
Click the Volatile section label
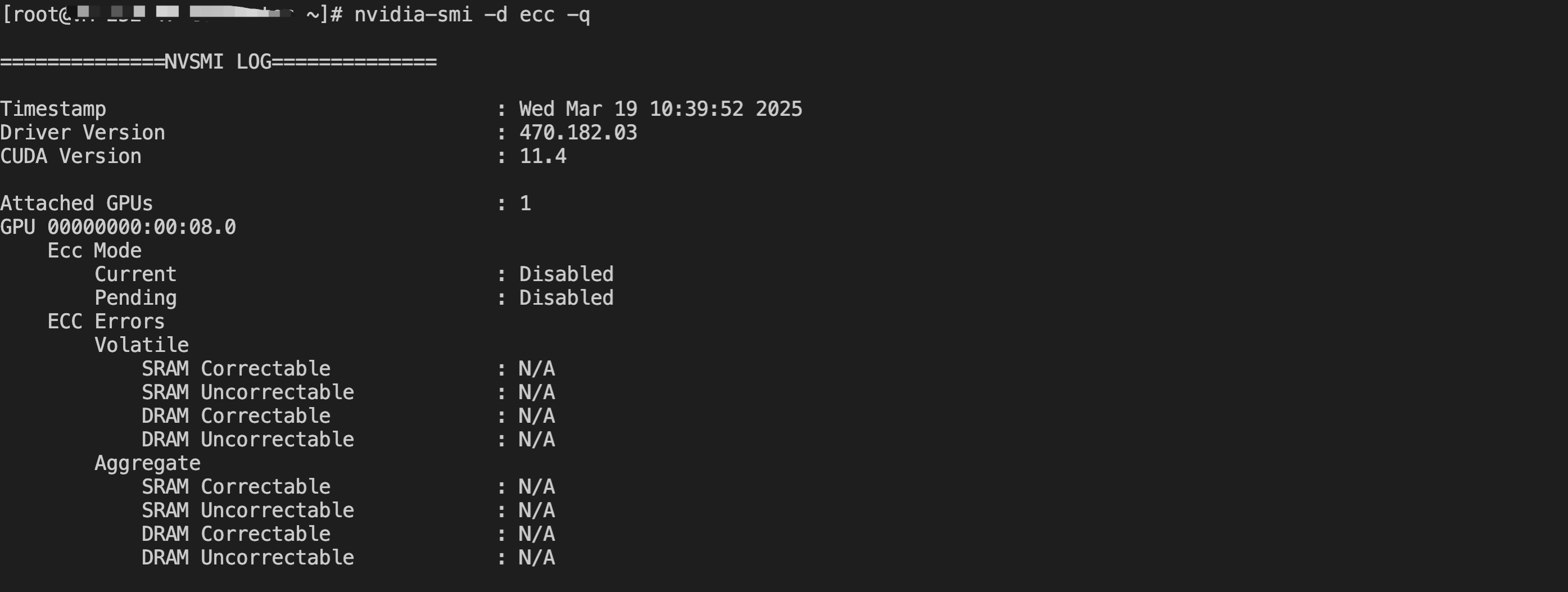141,345
